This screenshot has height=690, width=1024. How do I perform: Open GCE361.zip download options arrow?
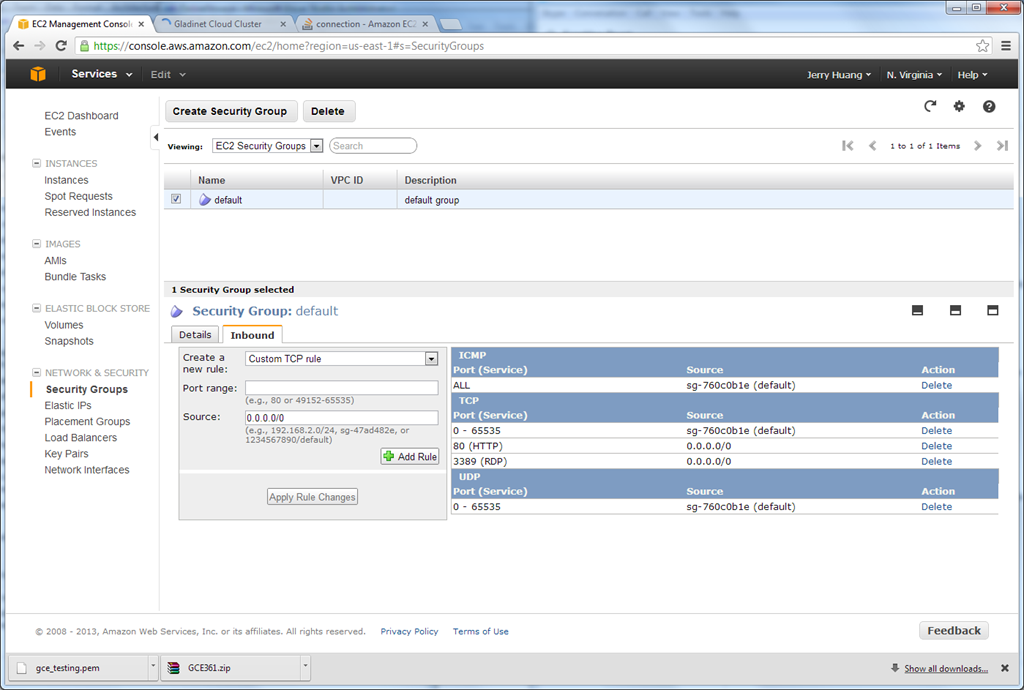pos(305,666)
